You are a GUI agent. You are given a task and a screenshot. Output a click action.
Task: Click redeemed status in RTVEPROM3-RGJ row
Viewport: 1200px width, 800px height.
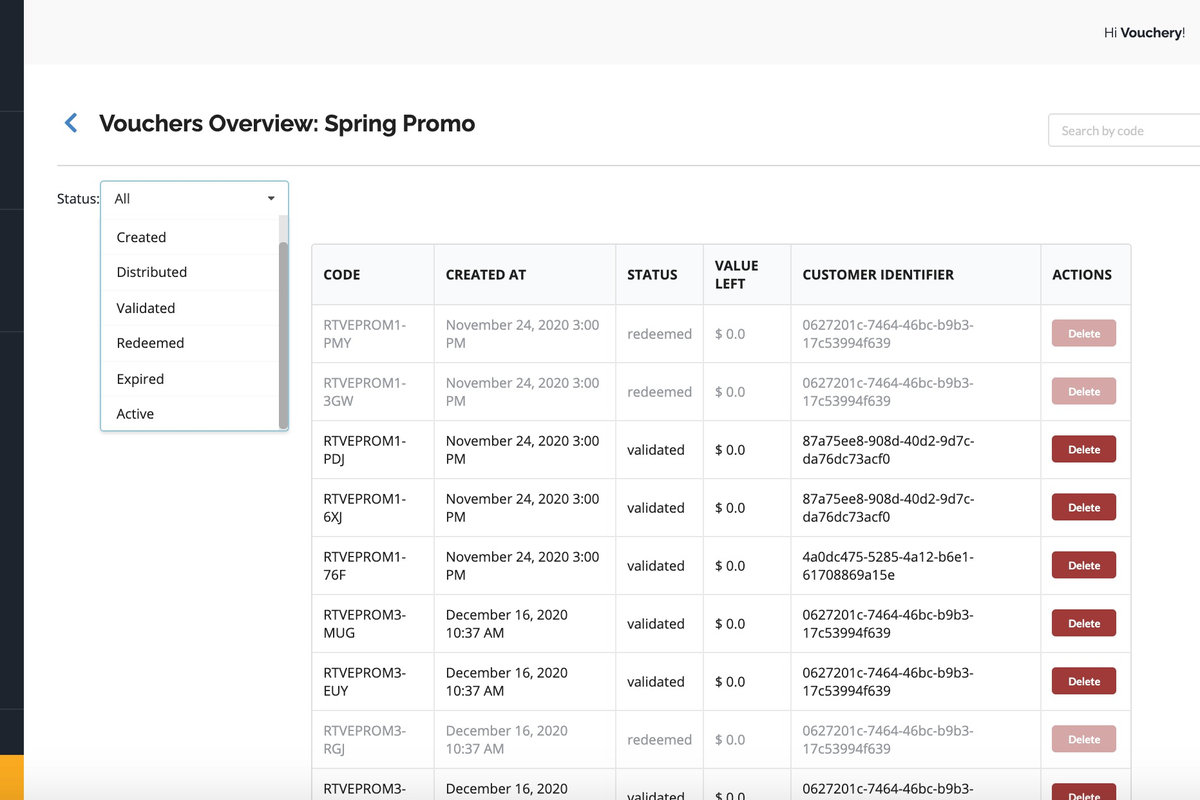click(x=660, y=740)
